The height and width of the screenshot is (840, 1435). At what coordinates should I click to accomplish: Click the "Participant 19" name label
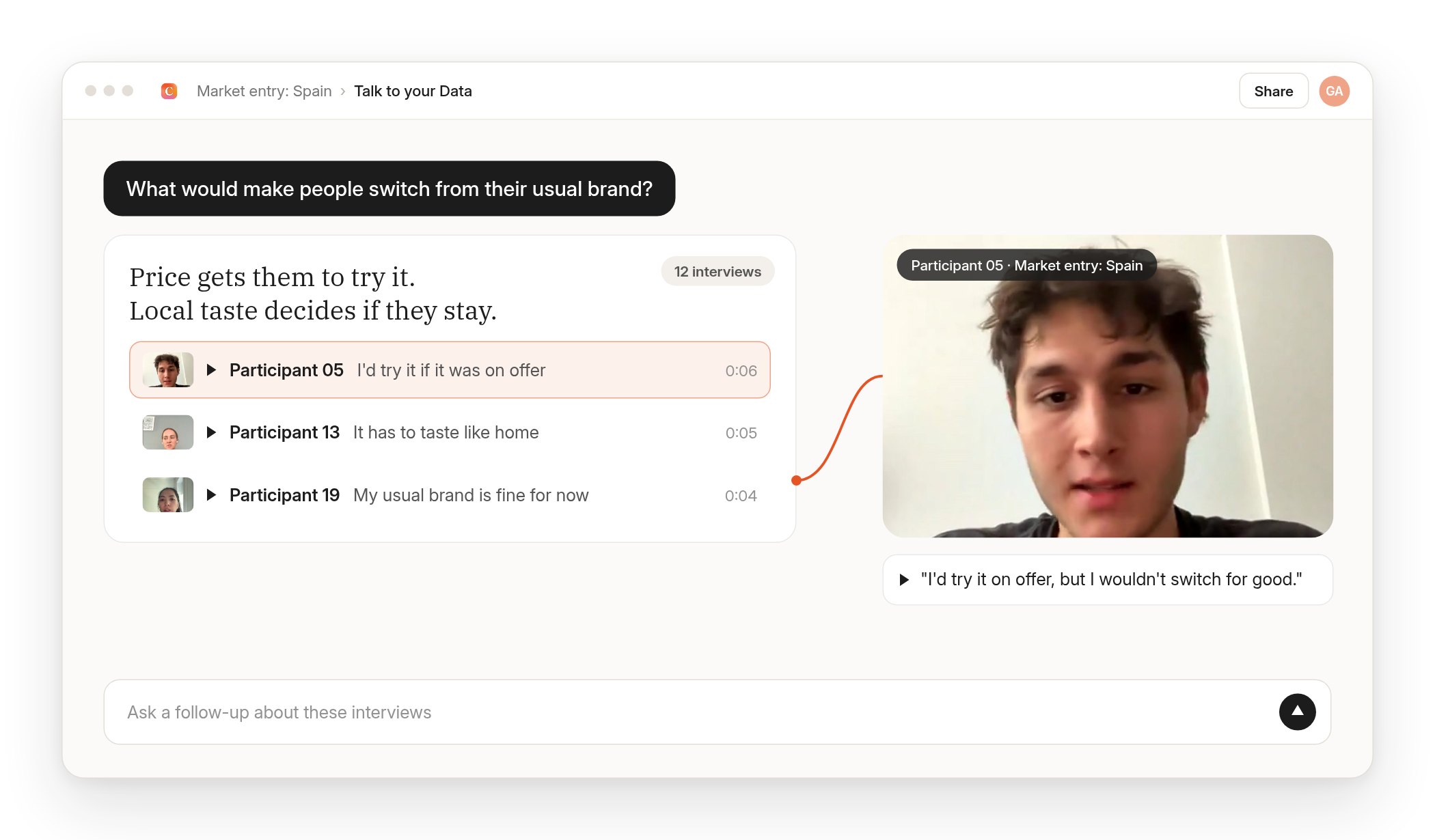click(284, 495)
